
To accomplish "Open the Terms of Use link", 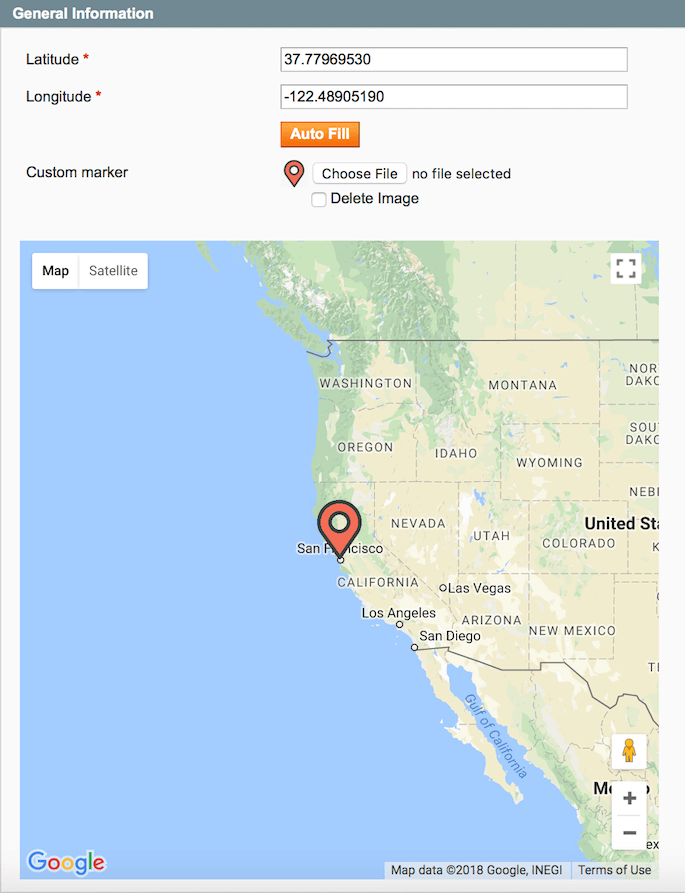I will (614, 870).
